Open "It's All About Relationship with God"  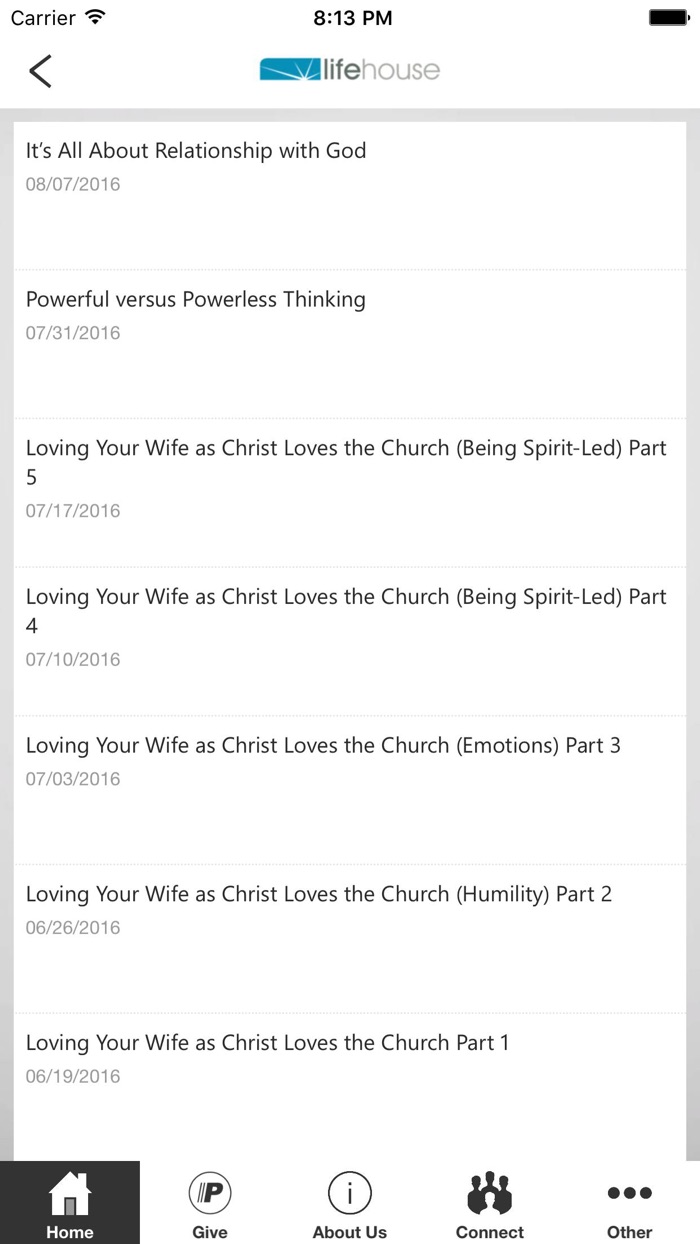(196, 151)
